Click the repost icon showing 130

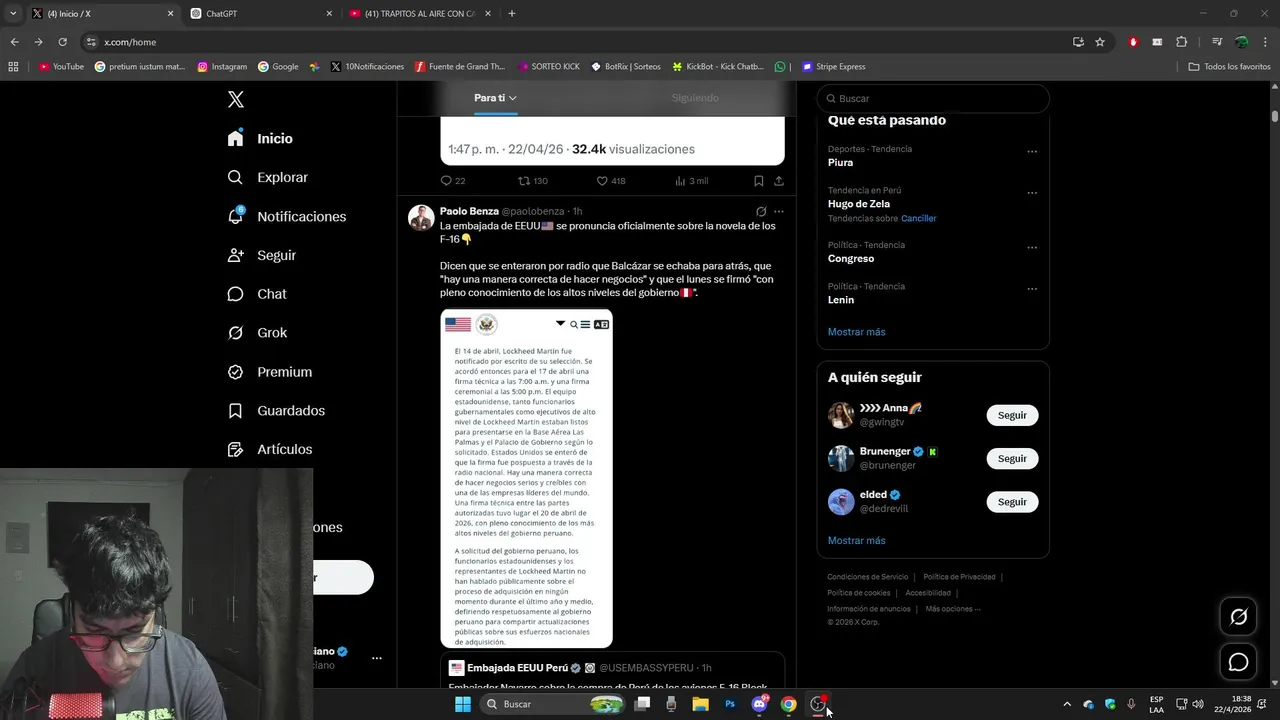[x=524, y=181]
